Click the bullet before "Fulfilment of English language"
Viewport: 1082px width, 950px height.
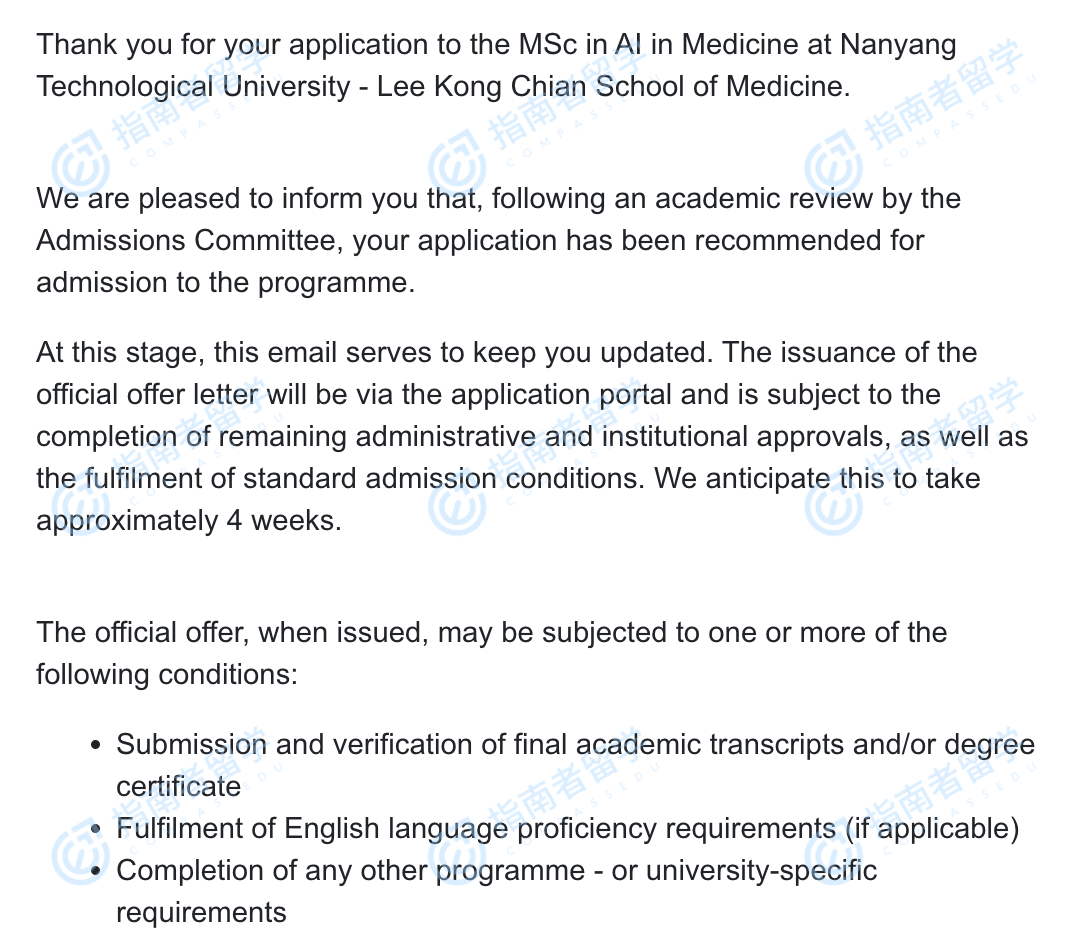pyautogui.click(x=96, y=829)
